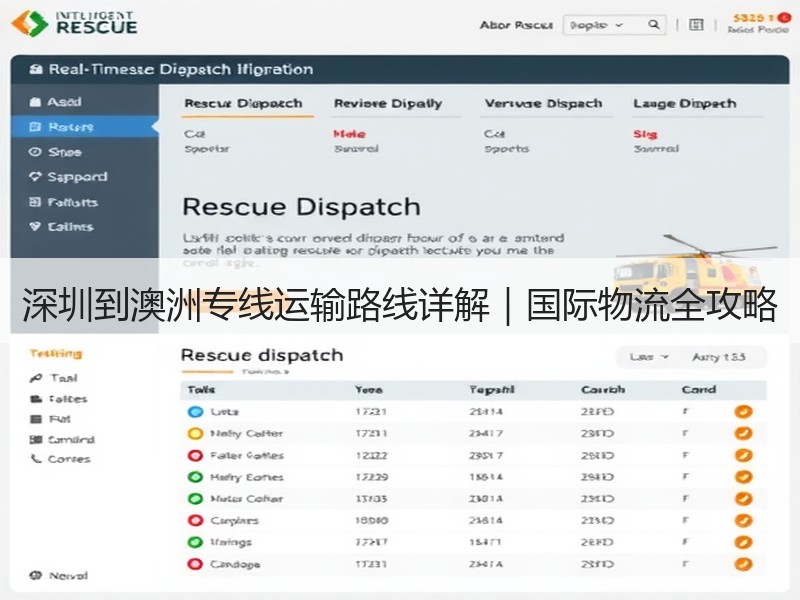Click the Norval icon at bottom
Viewport: 800px width, 600px height.
36,576
